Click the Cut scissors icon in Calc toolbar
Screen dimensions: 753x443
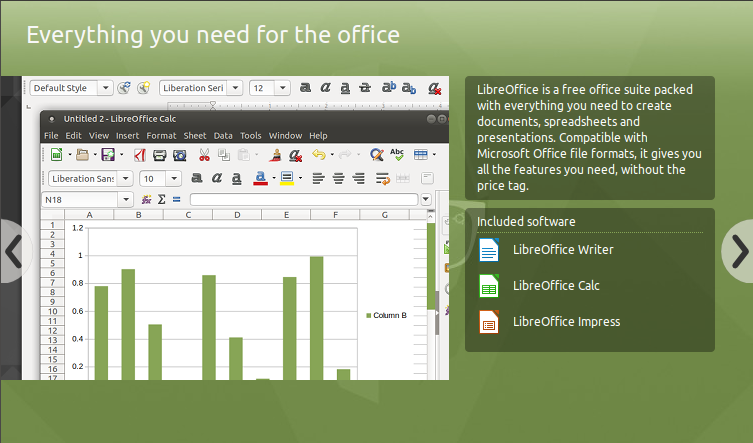(204, 155)
